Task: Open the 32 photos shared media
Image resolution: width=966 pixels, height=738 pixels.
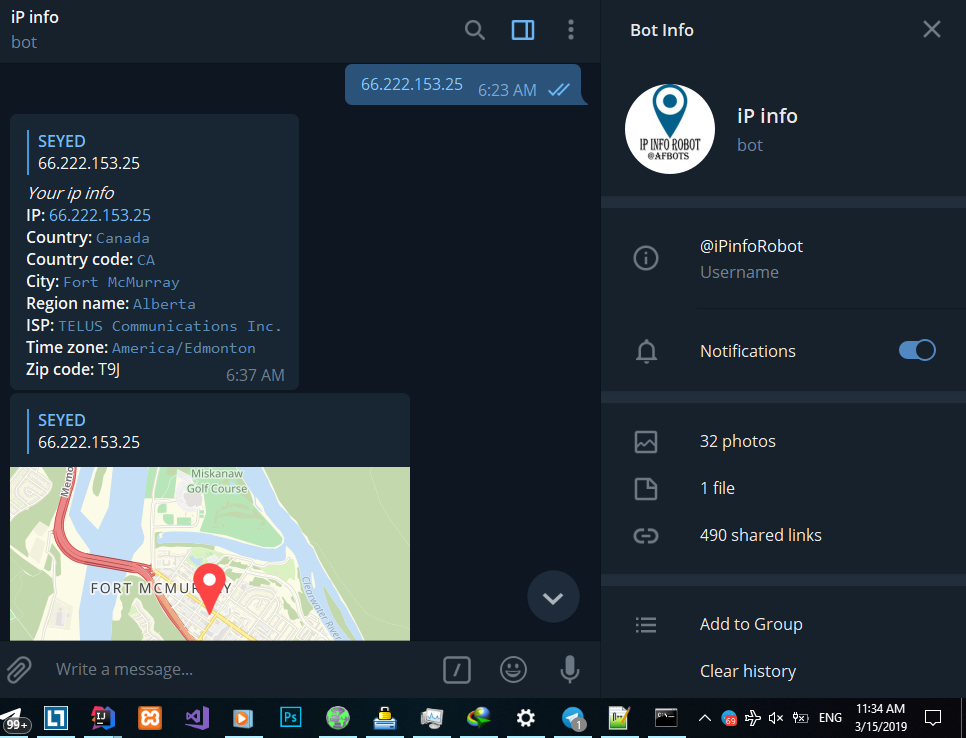Action: point(737,441)
